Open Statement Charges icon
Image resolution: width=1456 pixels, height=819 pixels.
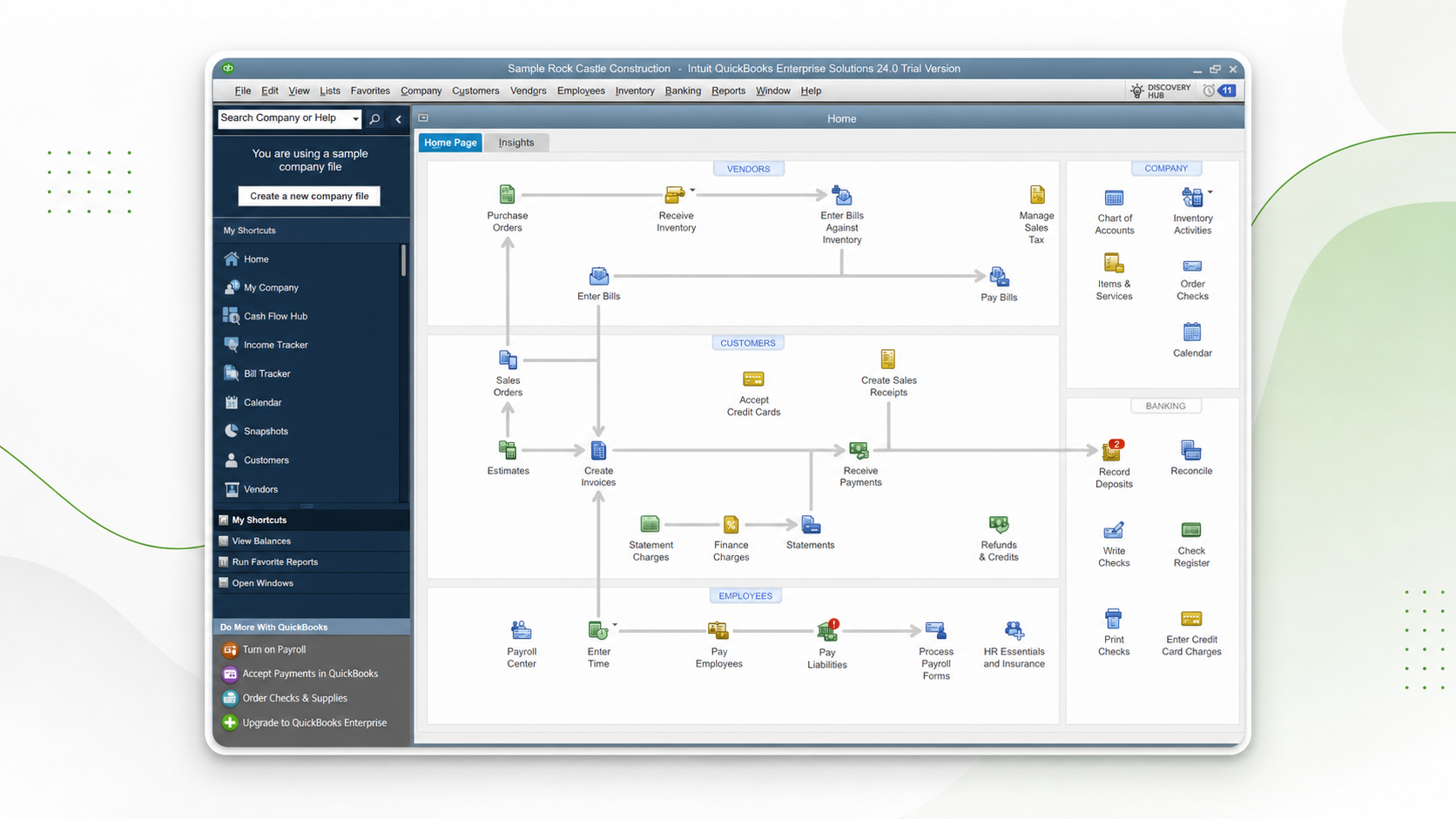coord(650,524)
